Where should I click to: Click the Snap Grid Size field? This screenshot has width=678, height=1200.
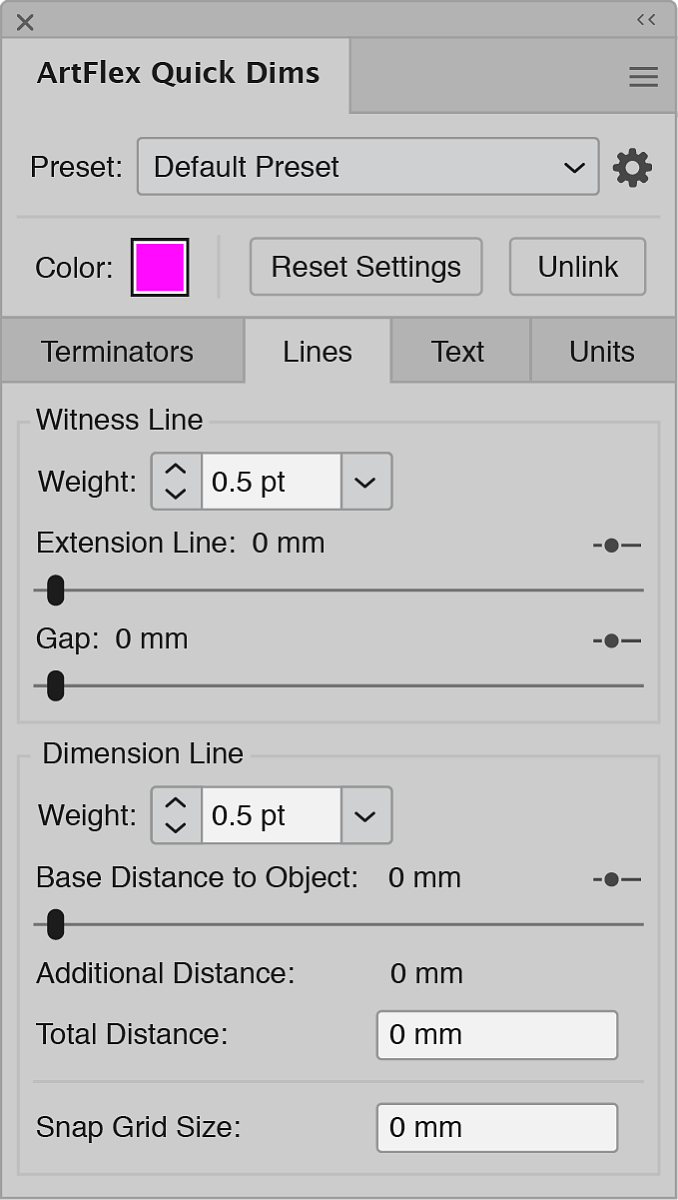tap(497, 1127)
